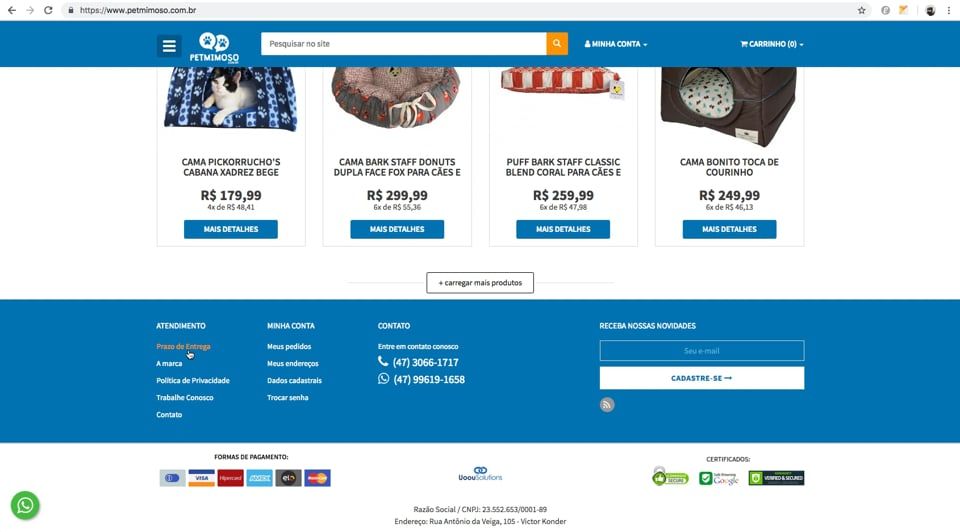The image size is (960, 532).
Task: Bookmark page with the star icon
Action: click(x=861, y=10)
